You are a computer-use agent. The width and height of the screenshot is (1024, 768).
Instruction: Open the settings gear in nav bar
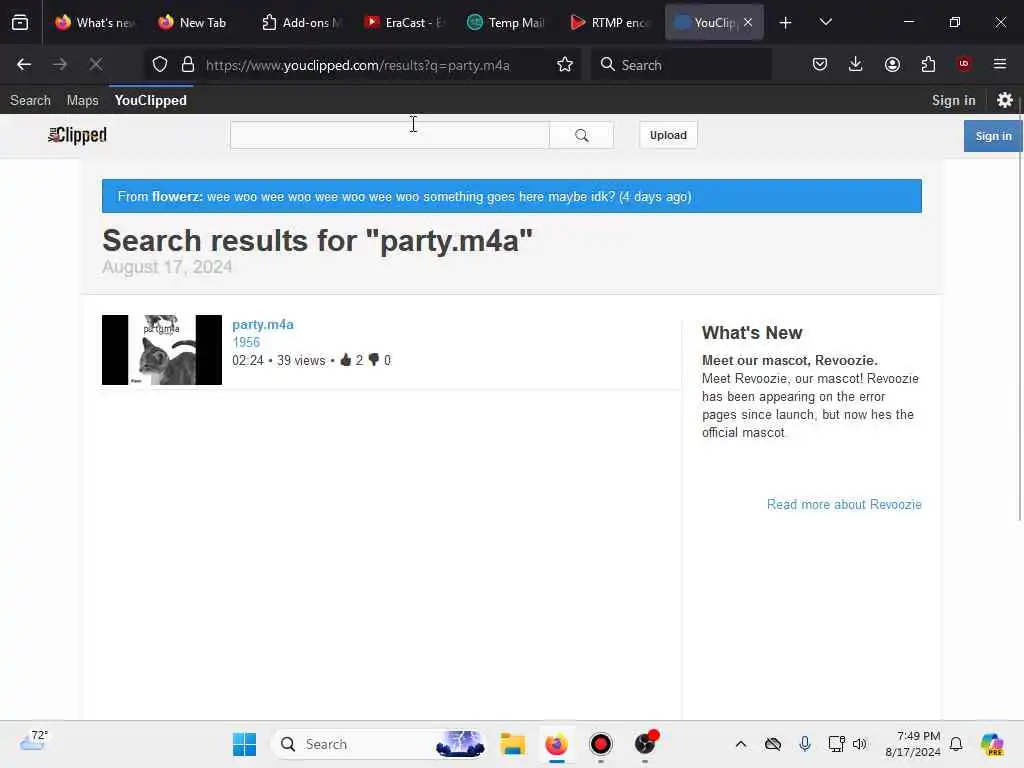1004,100
